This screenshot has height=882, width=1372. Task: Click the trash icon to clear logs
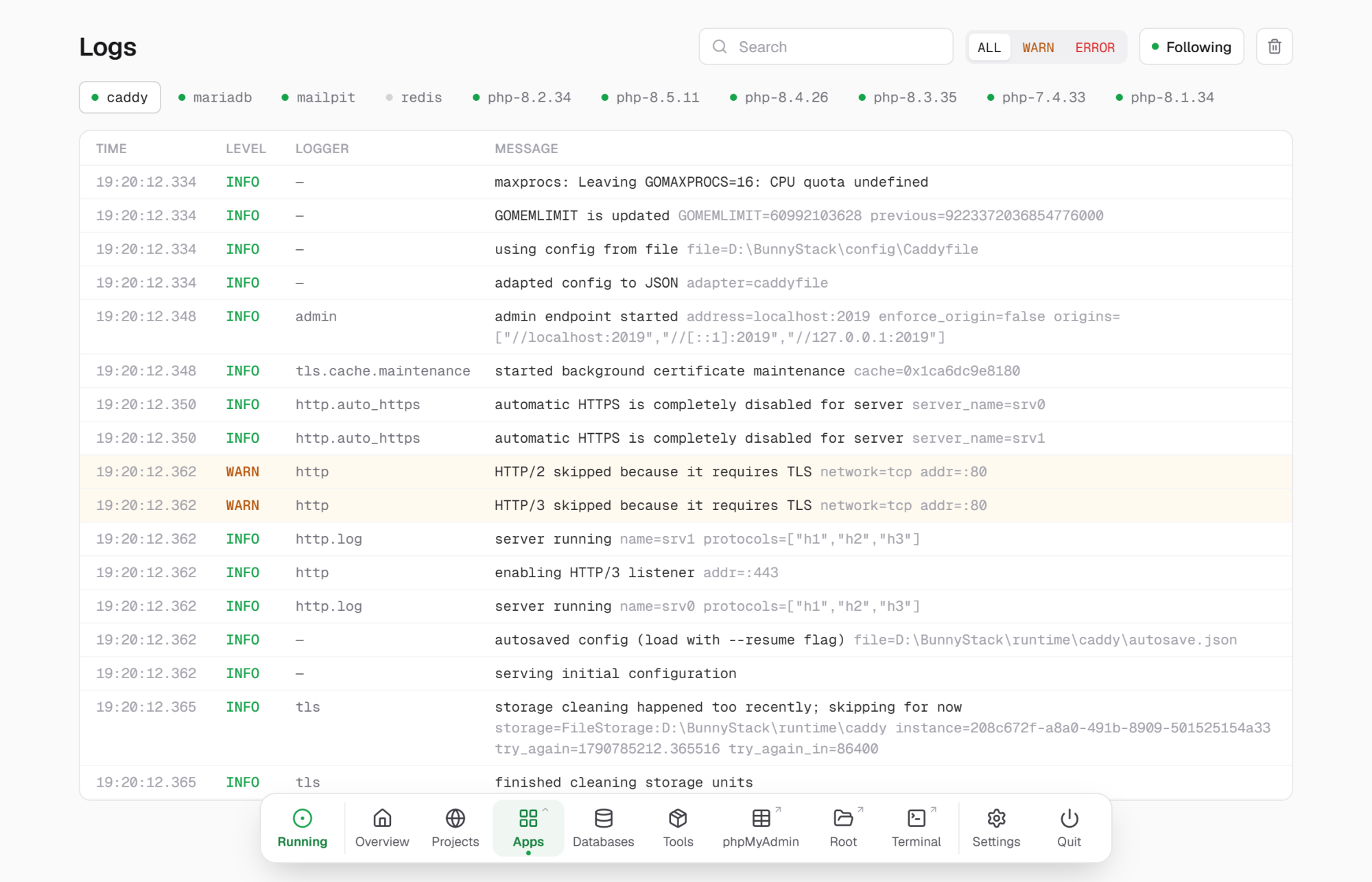1274,47
